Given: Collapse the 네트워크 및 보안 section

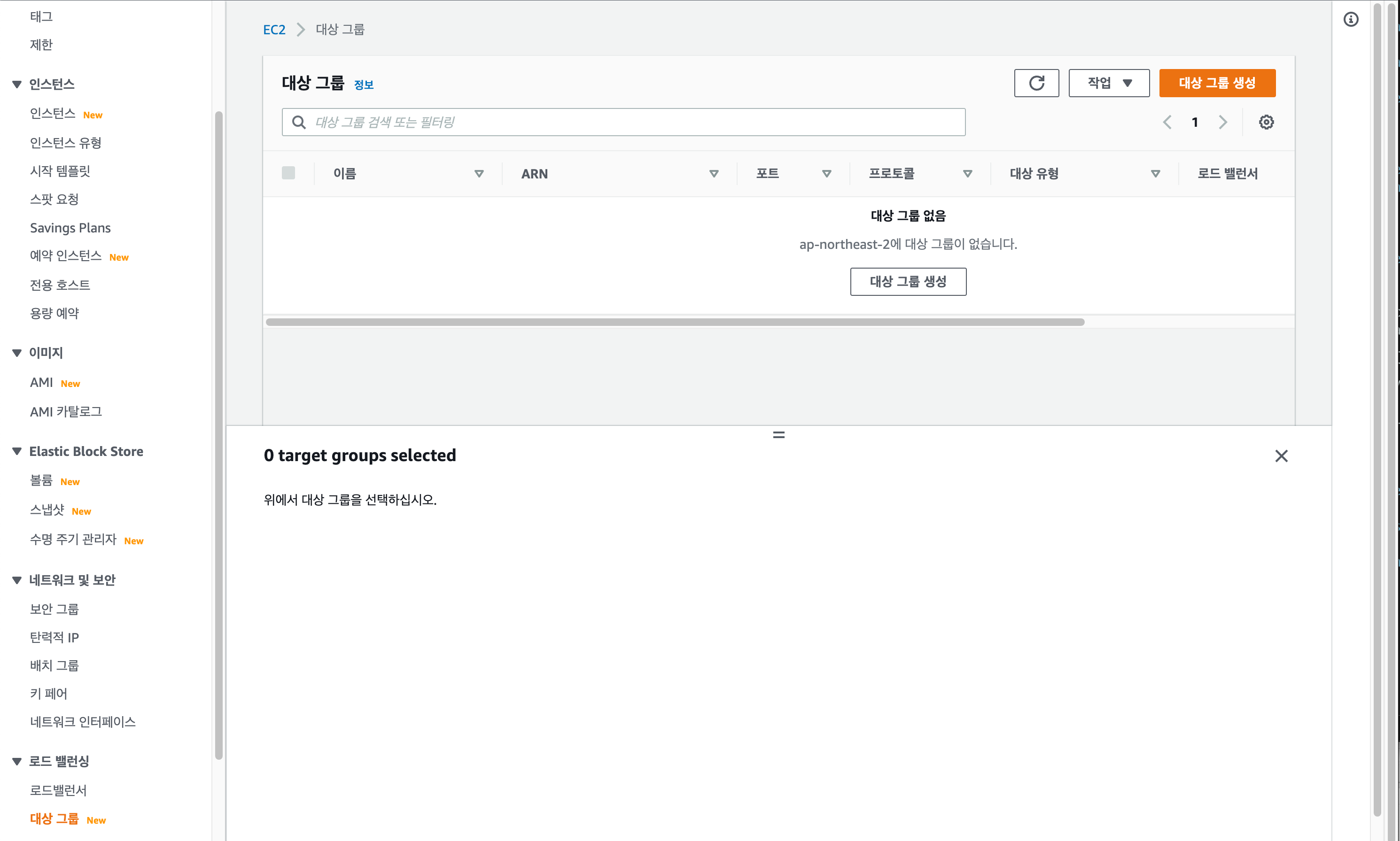Looking at the screenshot, I should click(x=17, y=580).
